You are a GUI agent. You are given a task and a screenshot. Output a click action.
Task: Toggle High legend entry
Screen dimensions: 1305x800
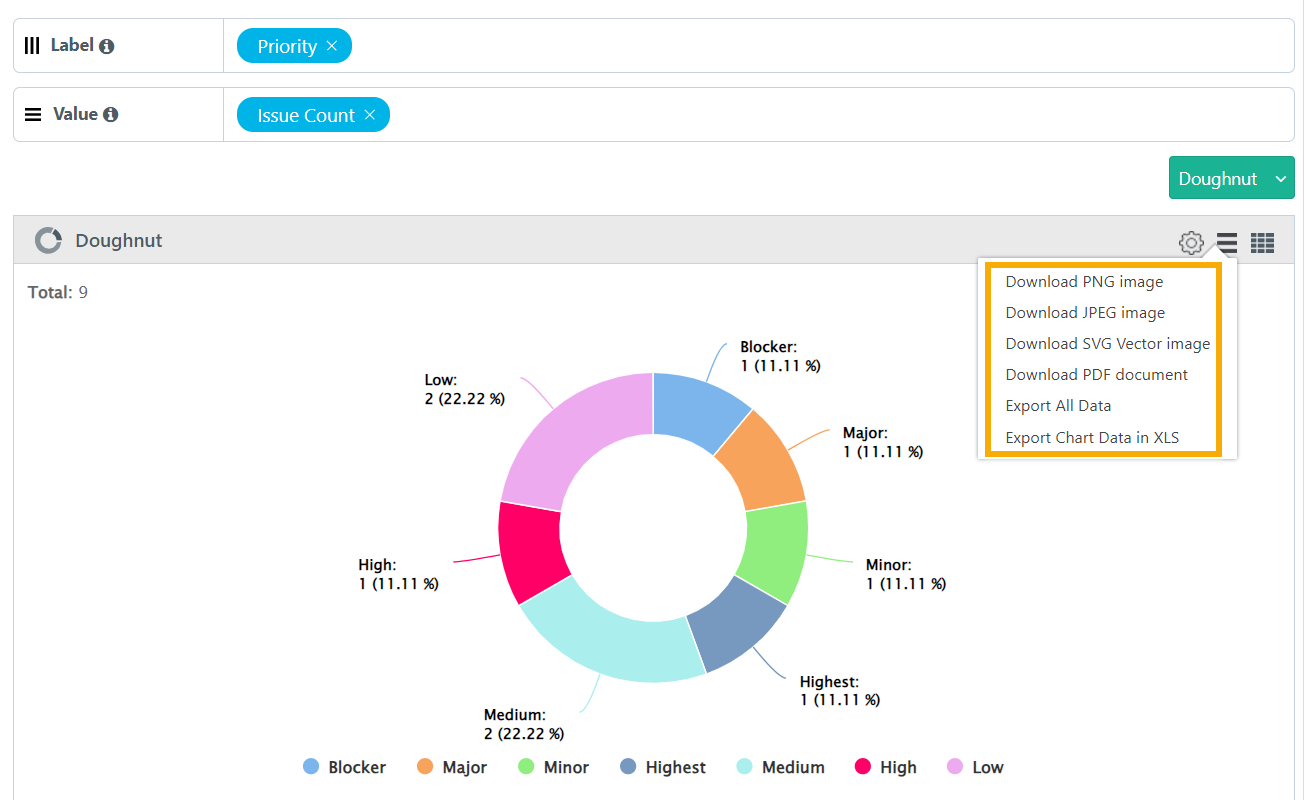[886, 767]
